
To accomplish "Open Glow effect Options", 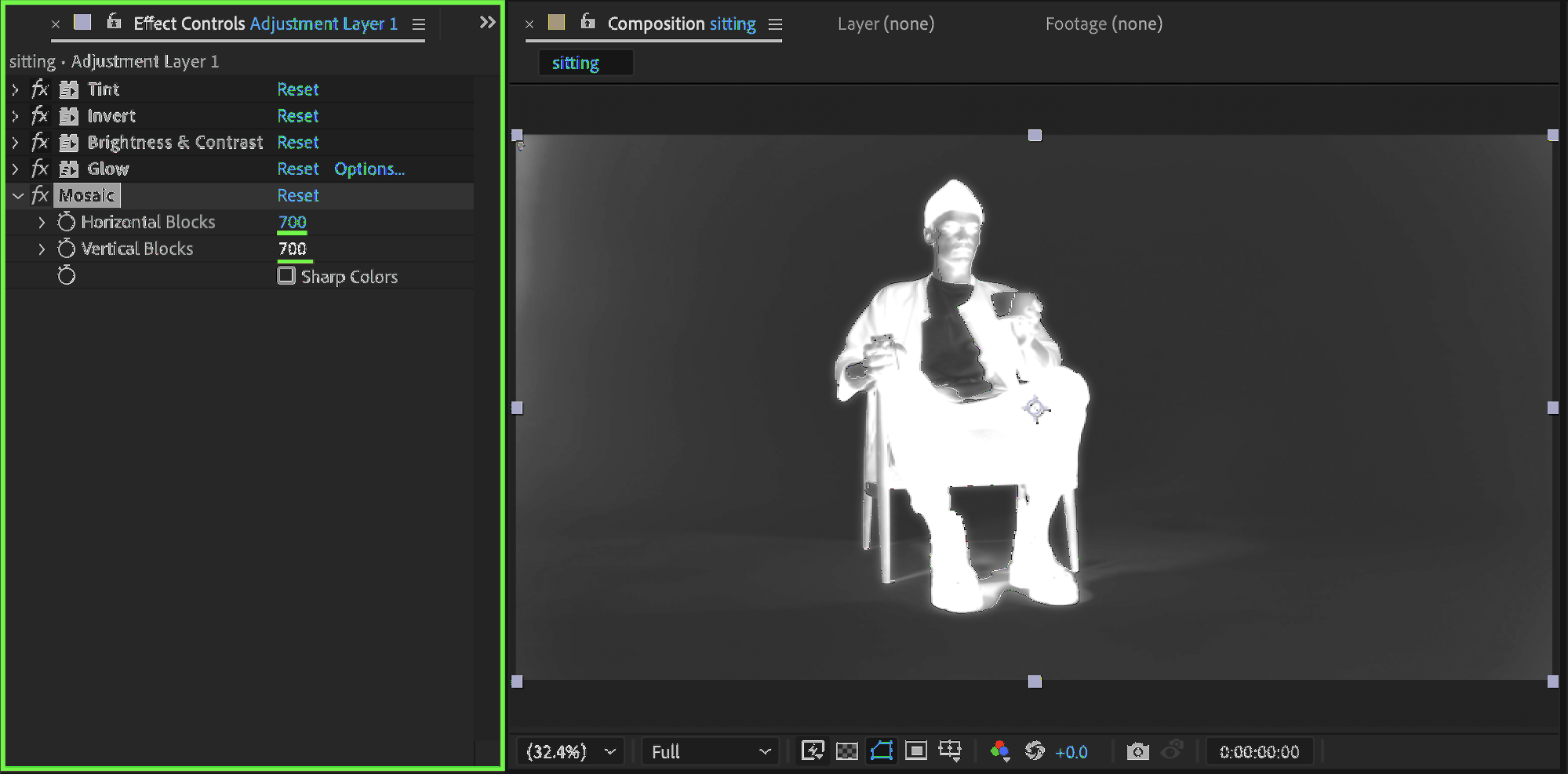I will (x=369, y=169).
